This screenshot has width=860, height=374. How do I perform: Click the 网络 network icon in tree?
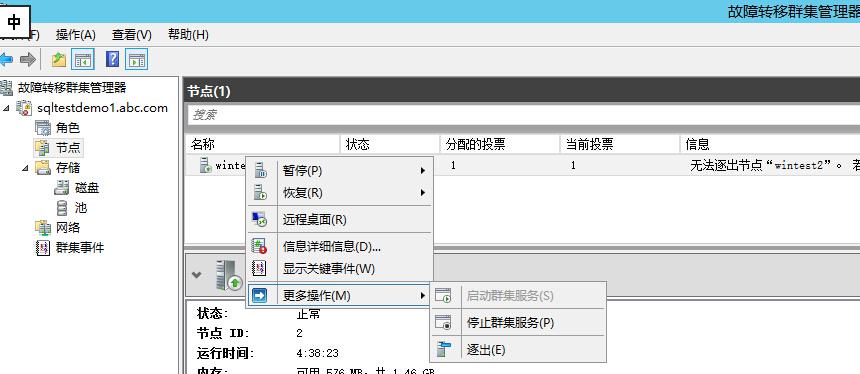point(43,228)
